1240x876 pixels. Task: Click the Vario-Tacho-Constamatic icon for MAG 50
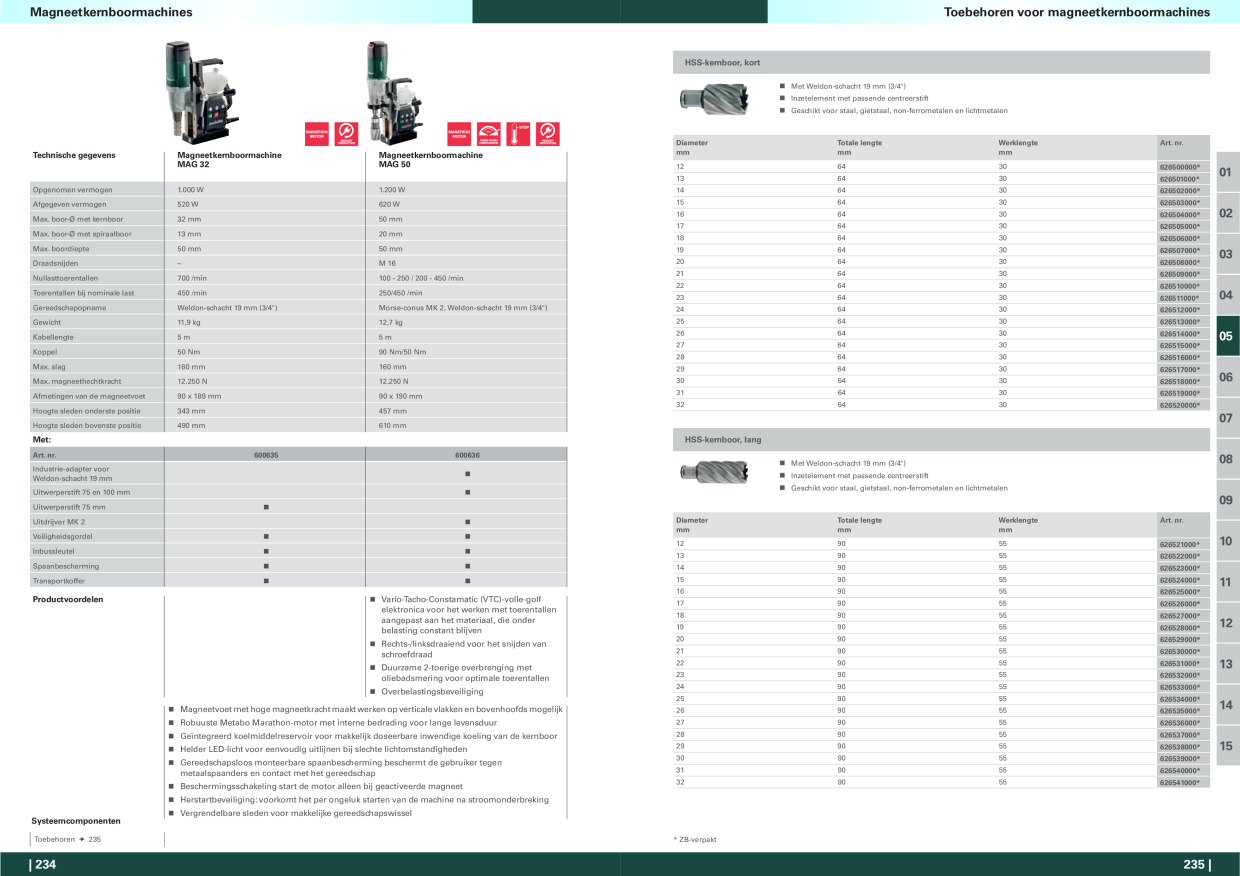488,134
